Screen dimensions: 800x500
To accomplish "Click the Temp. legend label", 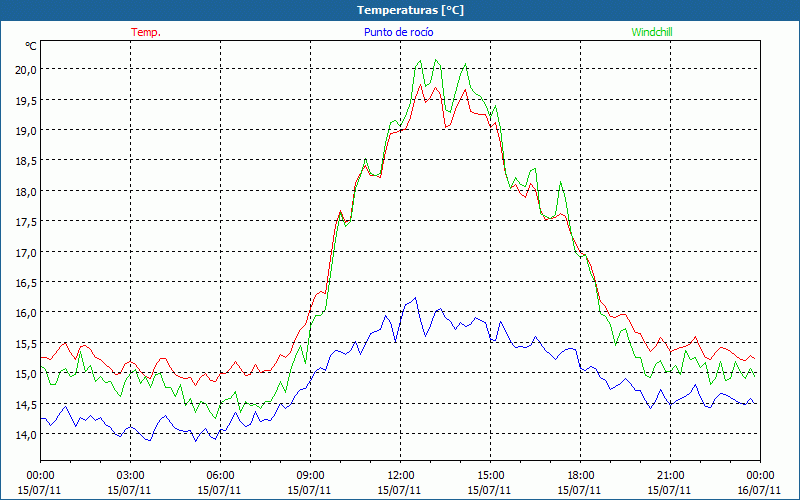I will click(x=146, y=32).
